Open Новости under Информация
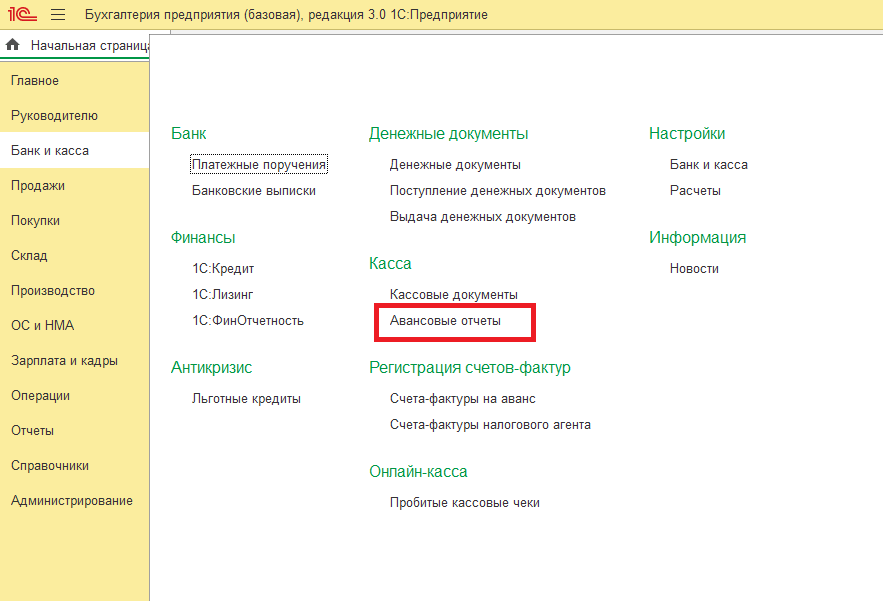 point(694,269)
